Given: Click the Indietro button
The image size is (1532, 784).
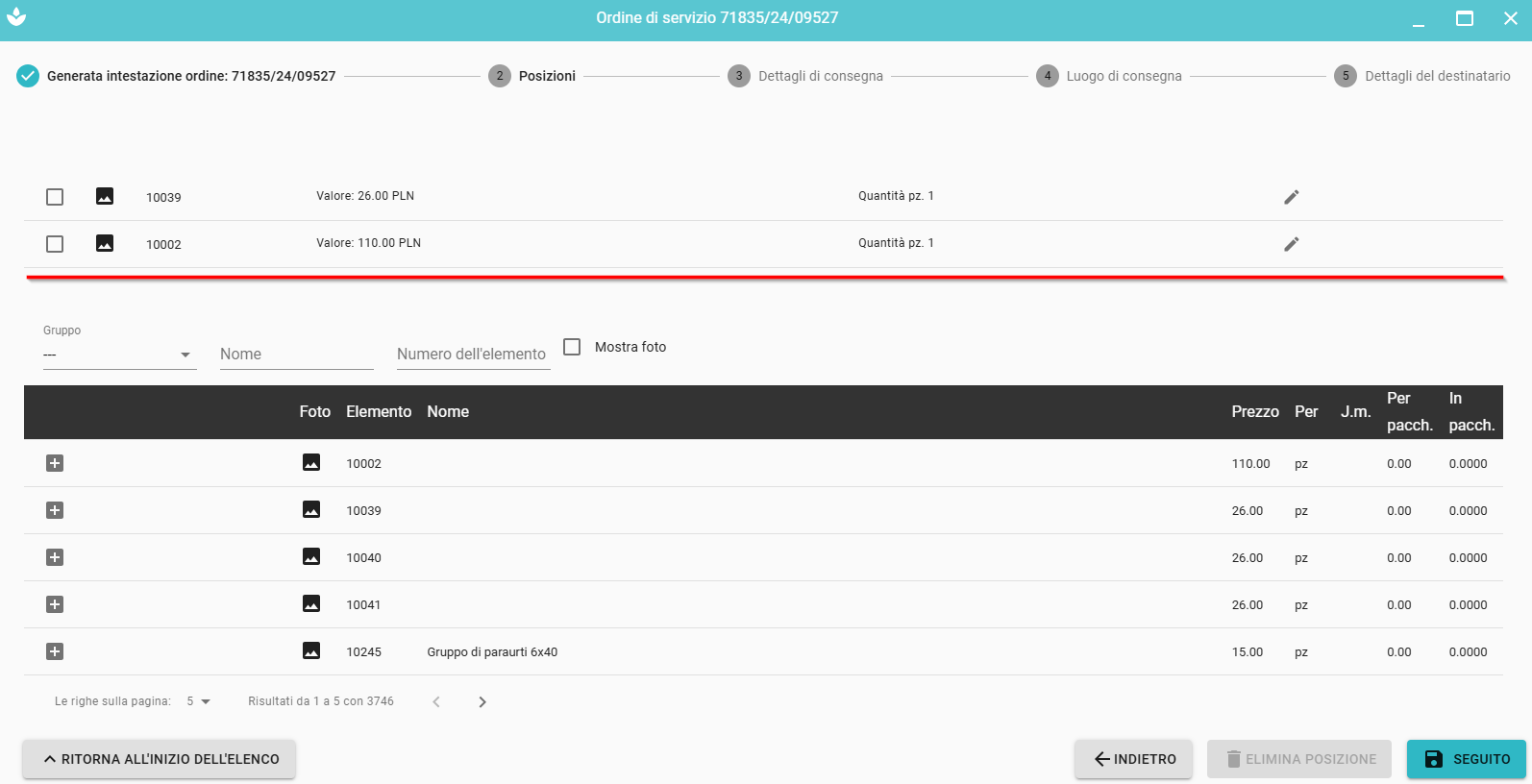Looking at the screenshot, I should tap(1133, 759).
